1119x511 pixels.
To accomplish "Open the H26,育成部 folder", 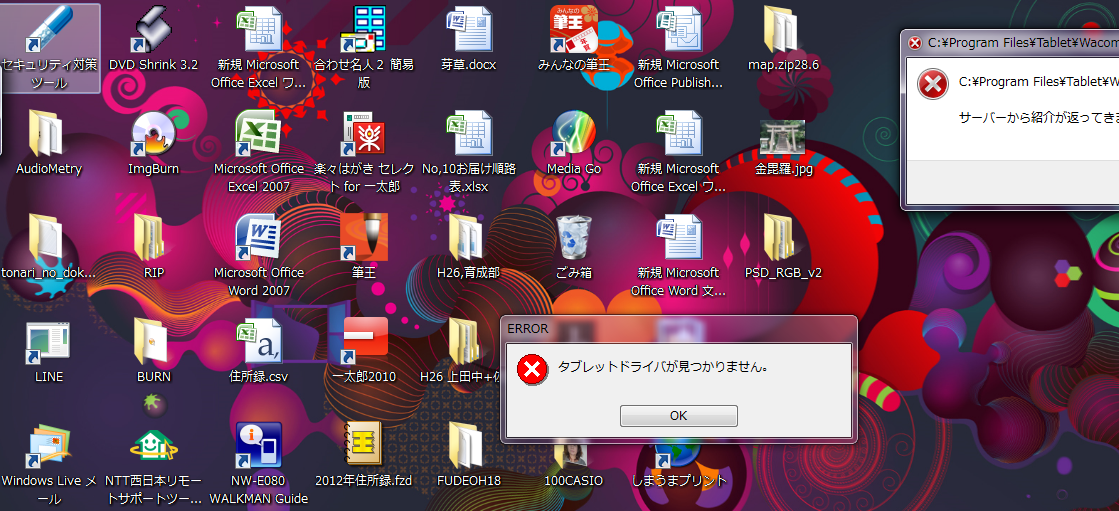I will pos(469,247).
